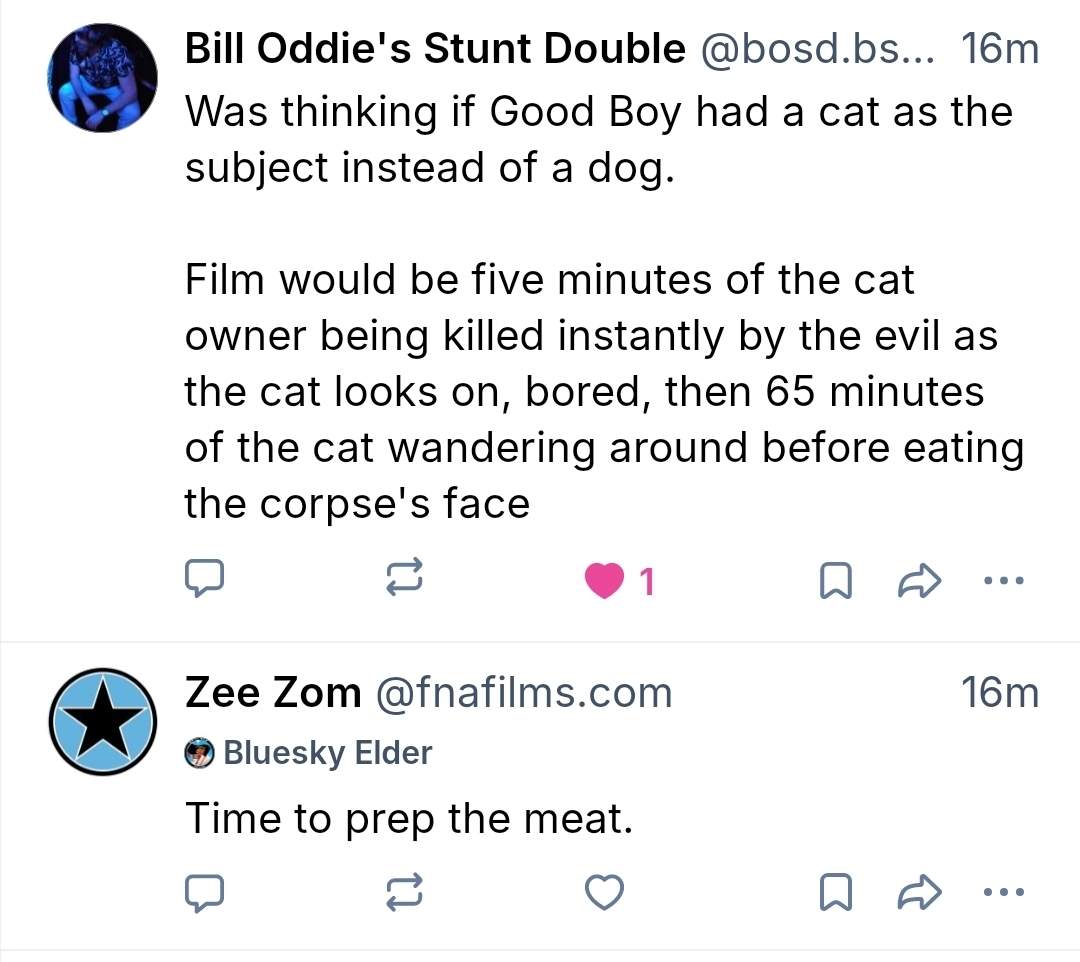Image resolution: width=1080 pixels, height=962 pixels.
Task: Click the 16m timestamp on Zee Zom's post
Action: 999,692
